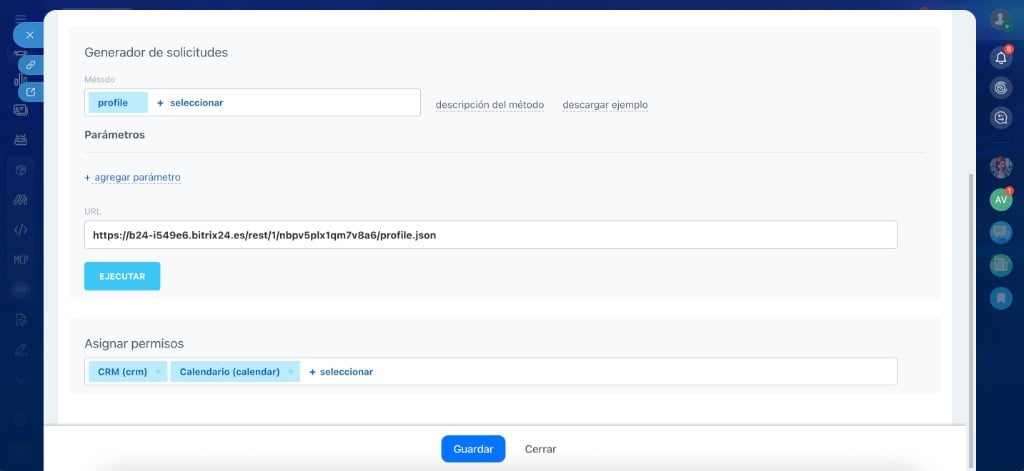Open the user profile avatar at top right
This screenshot has width=1024, height=471.
pos(1000,19)
